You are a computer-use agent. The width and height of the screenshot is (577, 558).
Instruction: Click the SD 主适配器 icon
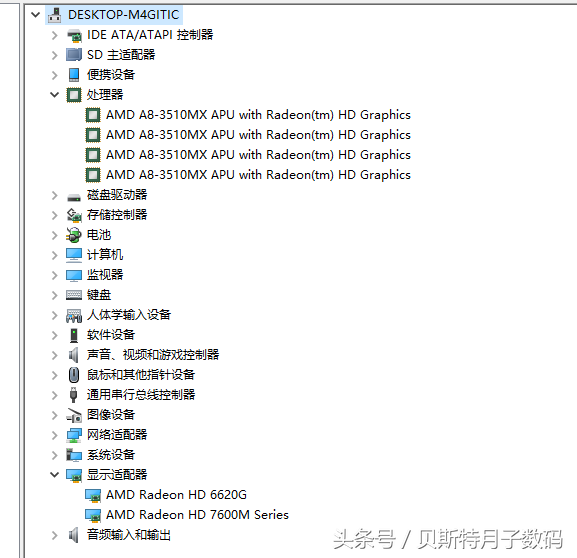pos(74,55)
